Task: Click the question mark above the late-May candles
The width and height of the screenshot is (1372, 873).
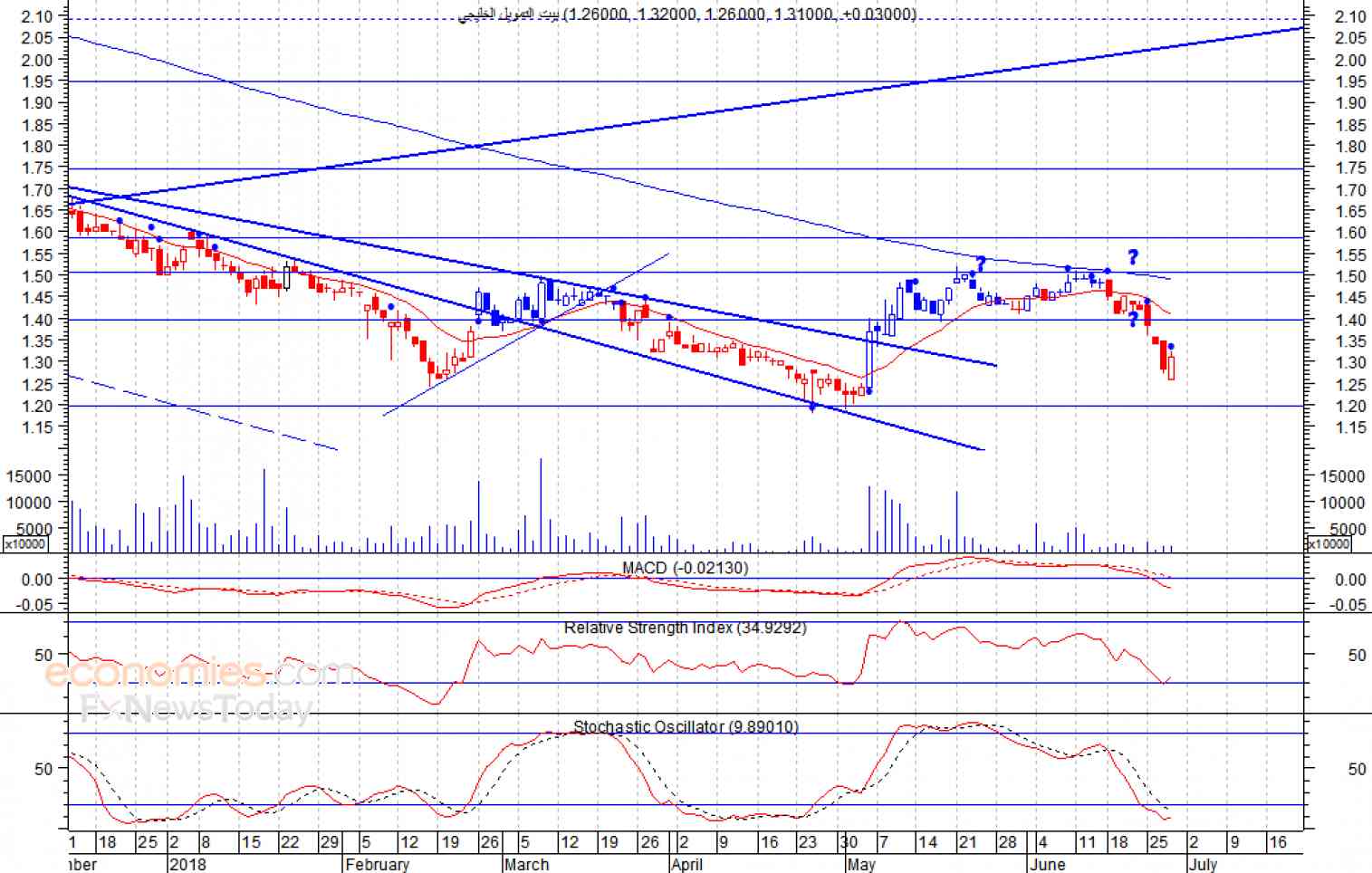Action: (x=981, y=264)
